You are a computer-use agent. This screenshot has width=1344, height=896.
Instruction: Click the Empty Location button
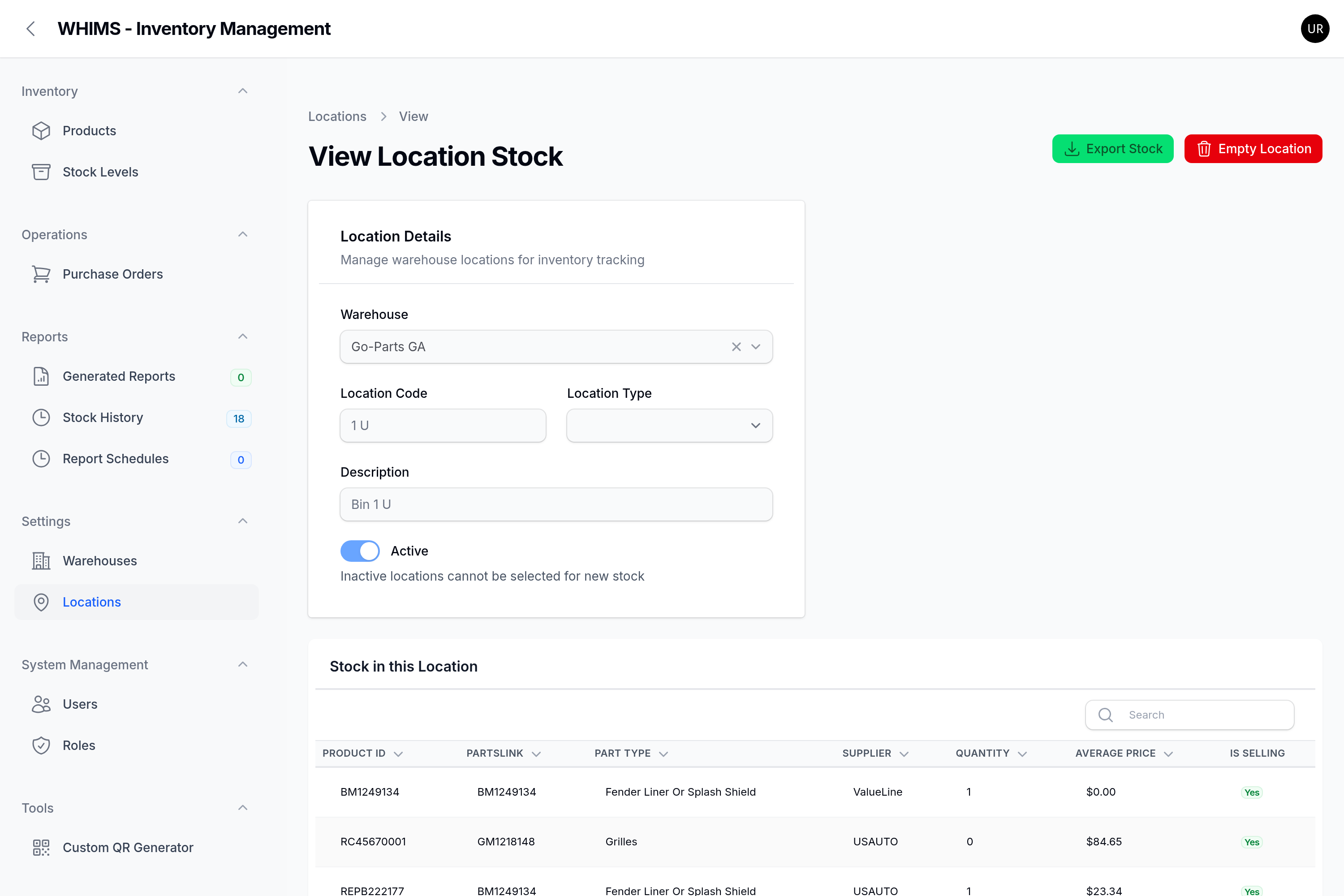pos(1253,149)
